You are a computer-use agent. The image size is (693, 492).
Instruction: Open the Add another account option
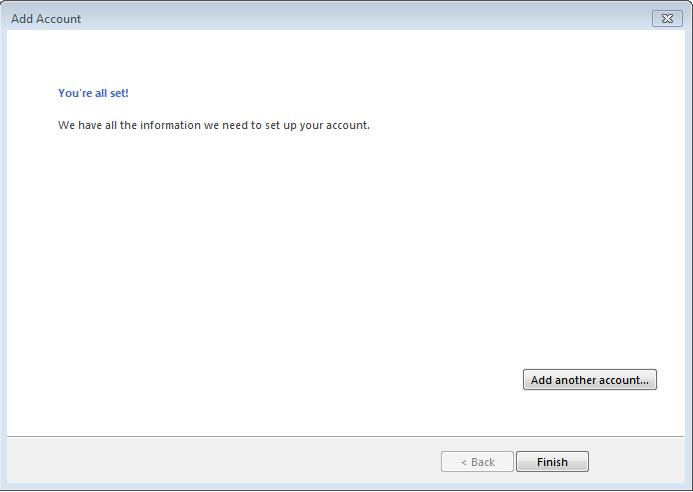pyautogui.click(x=589, y=380)
